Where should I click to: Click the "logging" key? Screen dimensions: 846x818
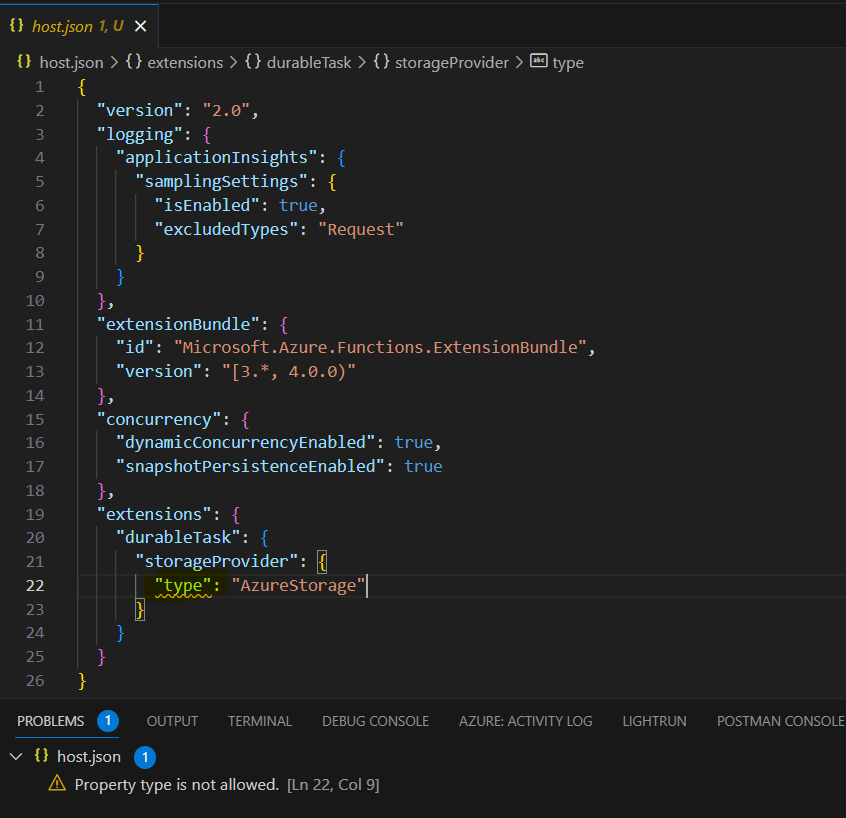140,134
